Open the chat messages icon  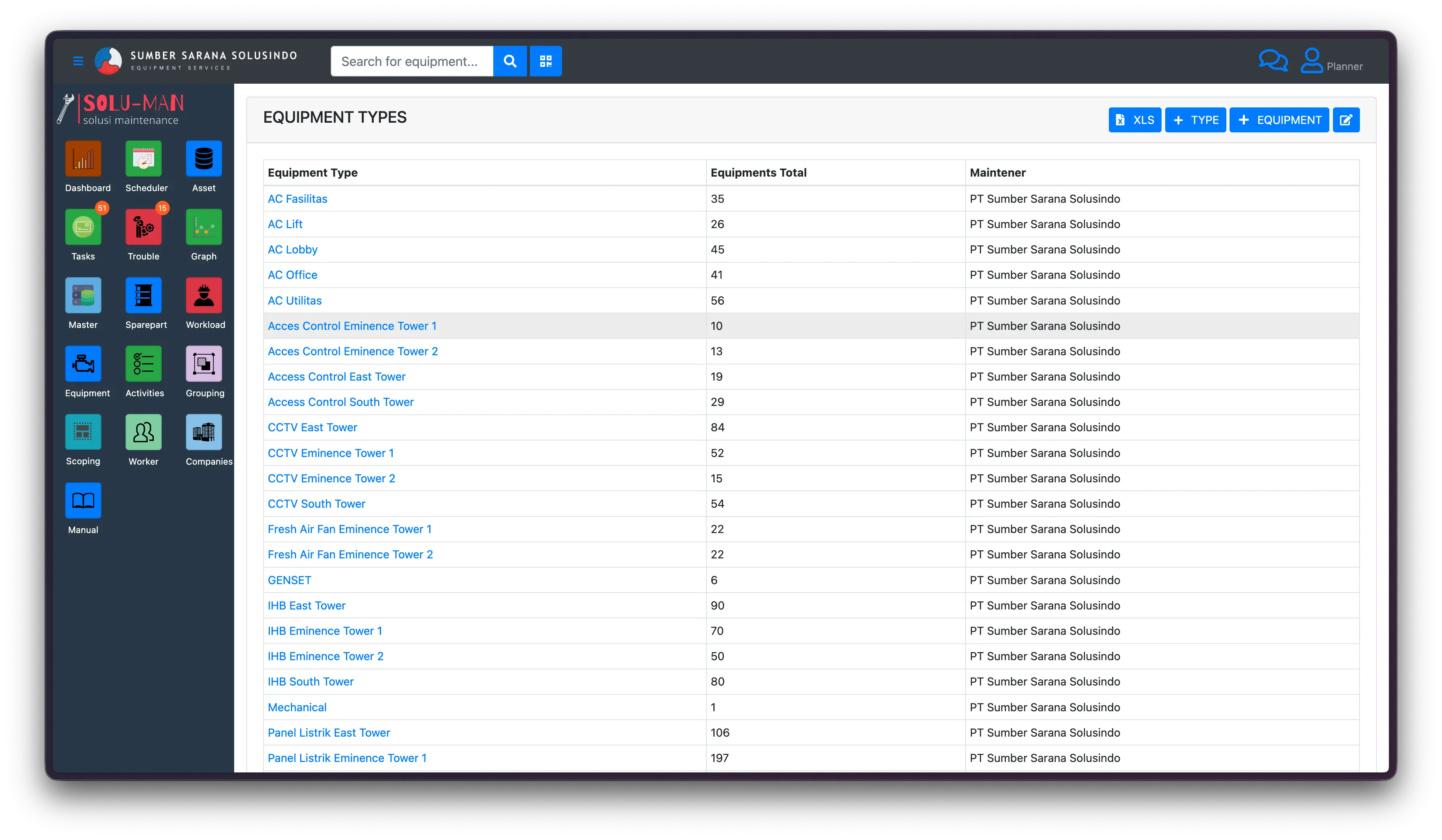click(x=1273, y=61)
